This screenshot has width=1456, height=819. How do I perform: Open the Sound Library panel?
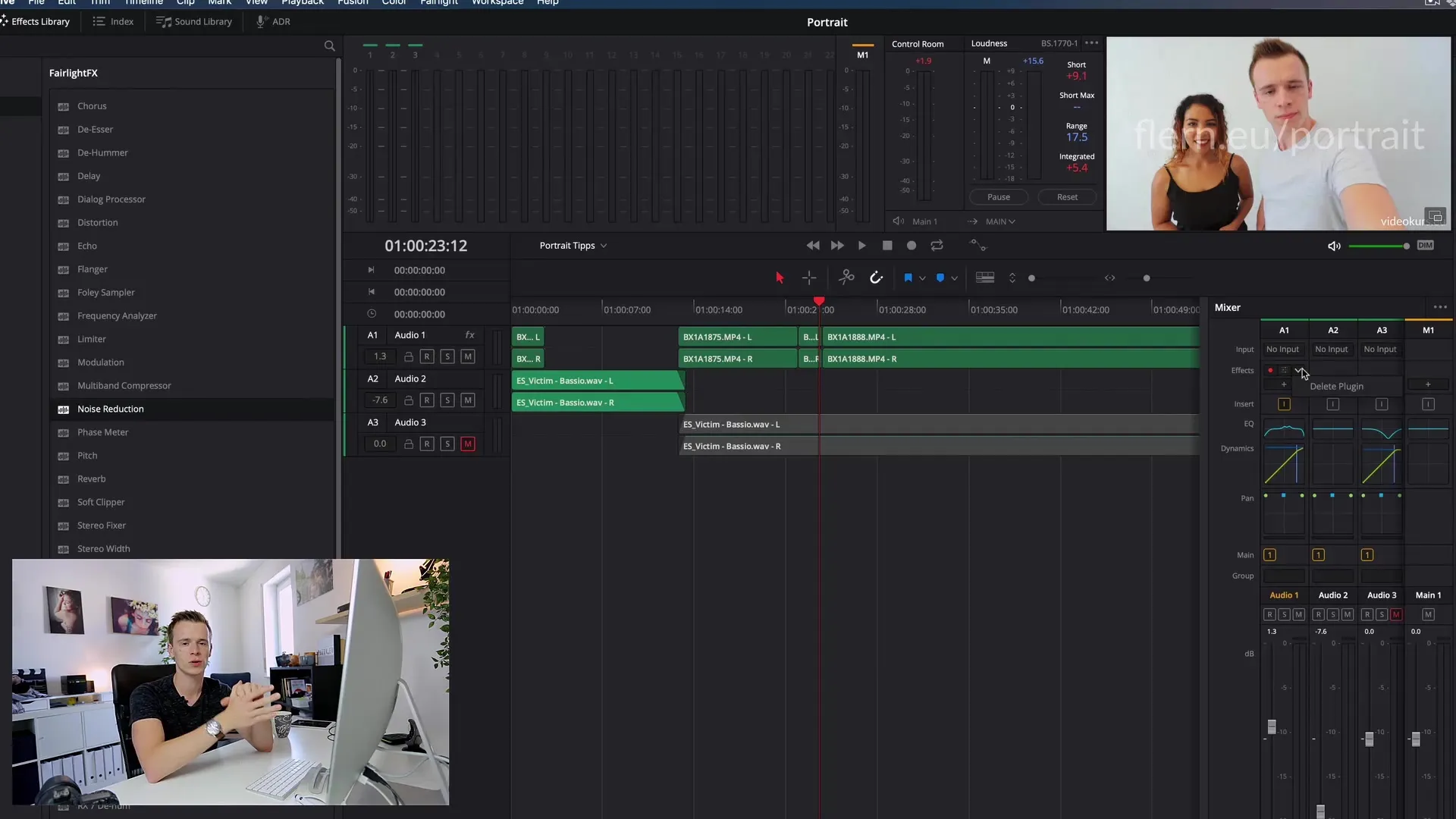[x=194, y=21]
